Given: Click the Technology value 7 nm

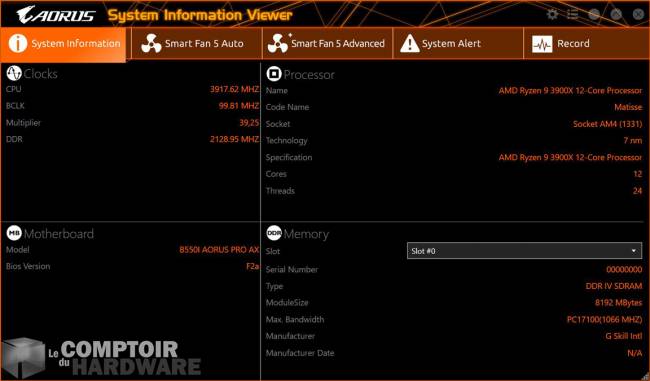Looking at the screenshot, I should click(633, 141).
